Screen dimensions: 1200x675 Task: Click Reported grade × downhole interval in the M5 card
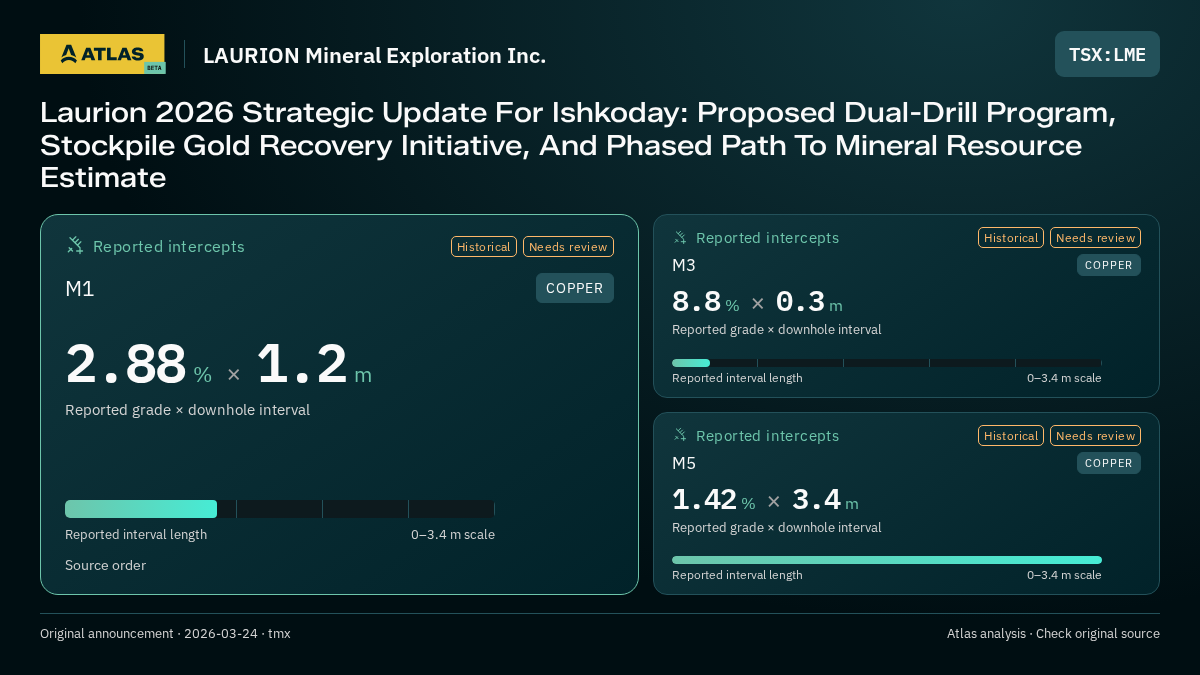click(x=777, y=528)
